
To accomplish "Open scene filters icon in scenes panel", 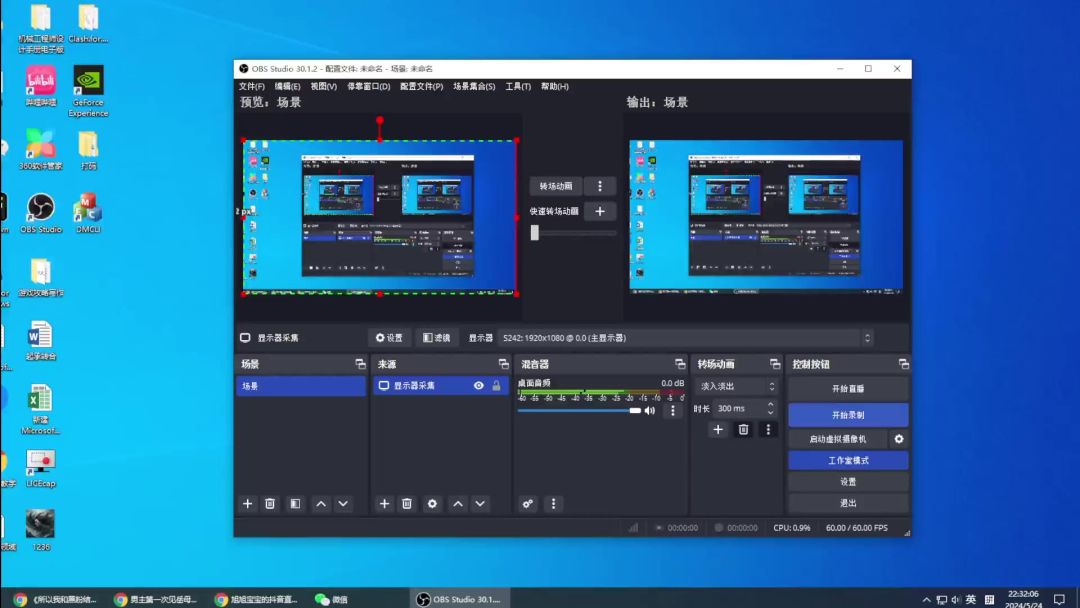I will 295,504.
